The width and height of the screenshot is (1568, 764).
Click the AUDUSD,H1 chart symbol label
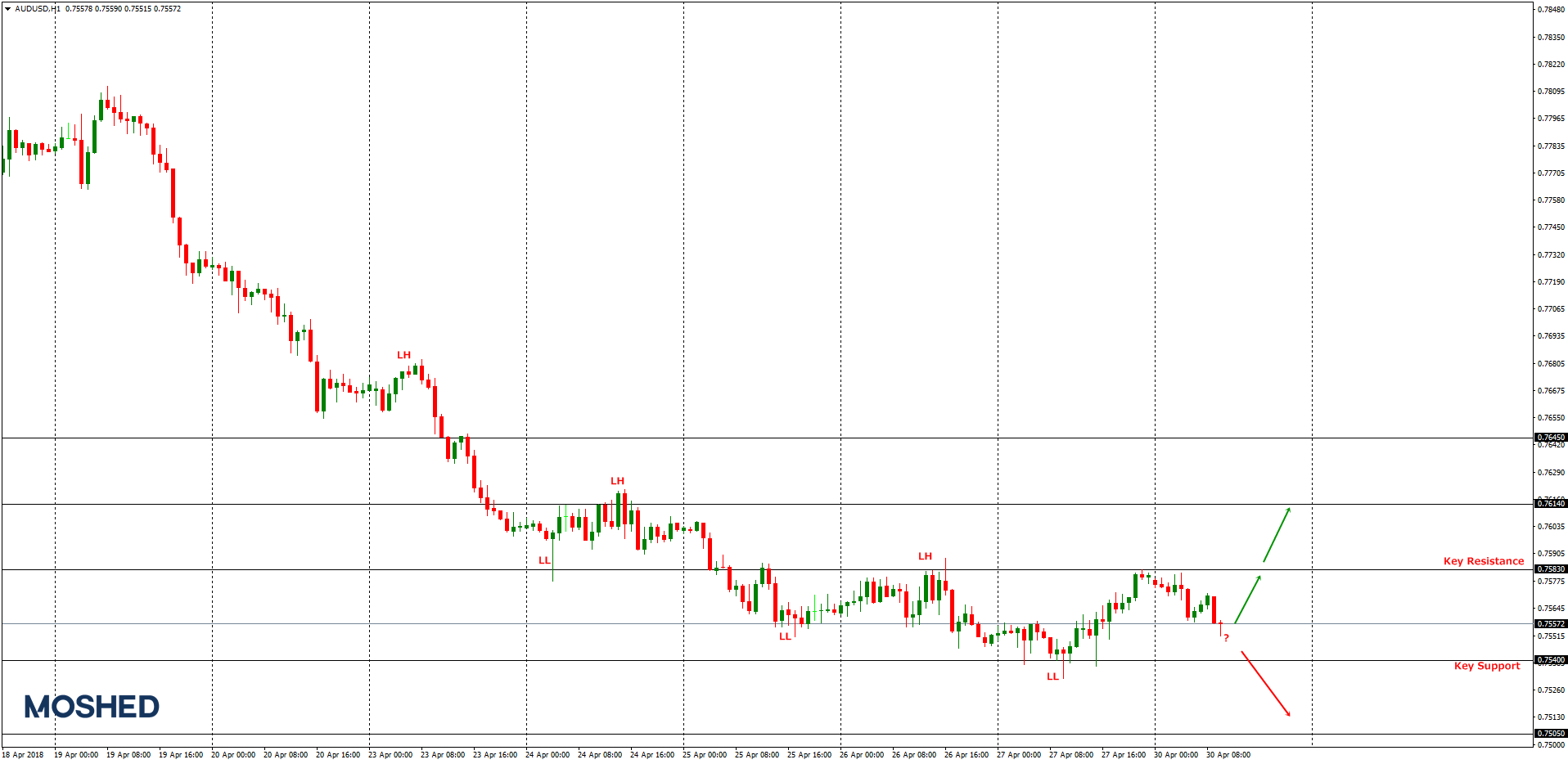37,9
